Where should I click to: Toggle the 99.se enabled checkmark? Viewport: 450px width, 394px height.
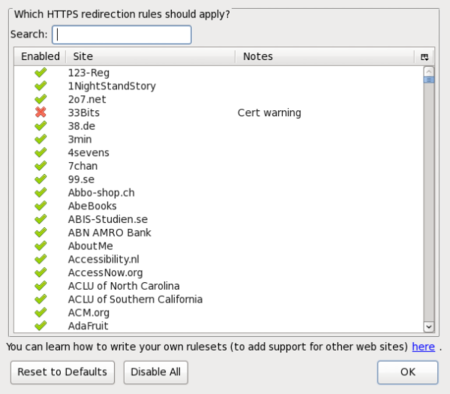pos(41,179)
